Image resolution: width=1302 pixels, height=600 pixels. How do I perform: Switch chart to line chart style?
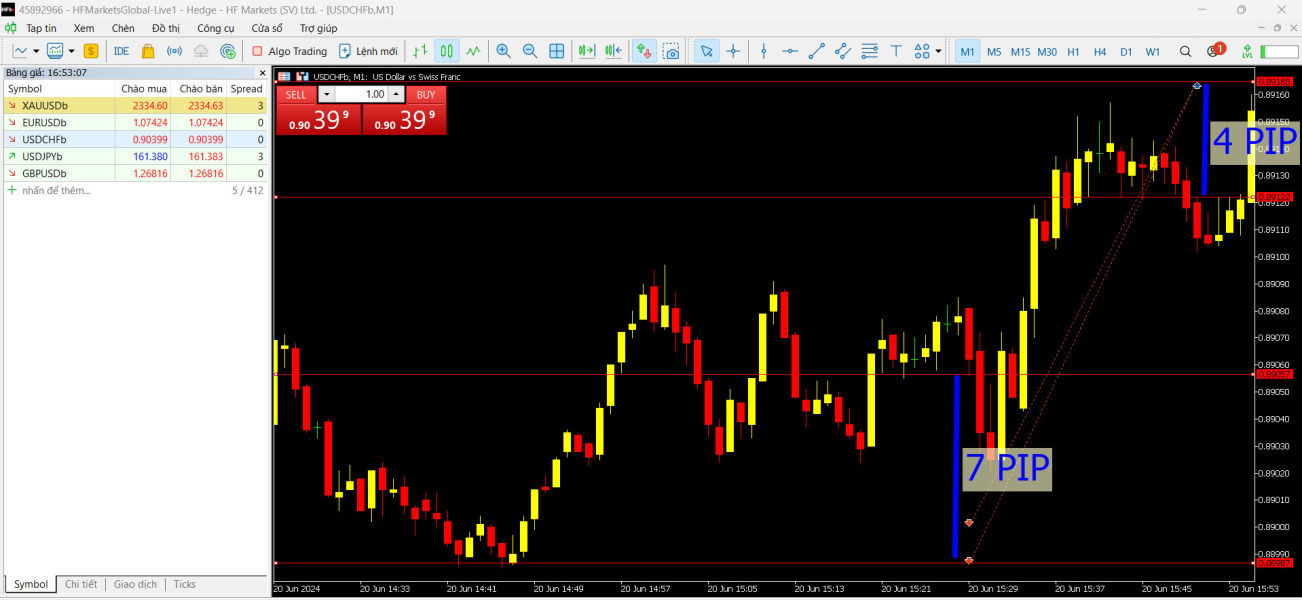coord(473,51)
